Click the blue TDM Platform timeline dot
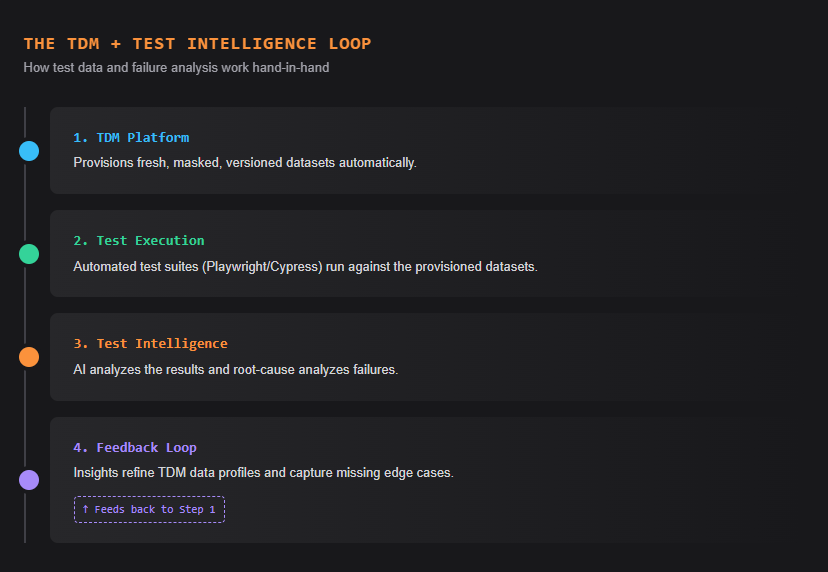This screenshot has height=572, width=828. (29, 151)
